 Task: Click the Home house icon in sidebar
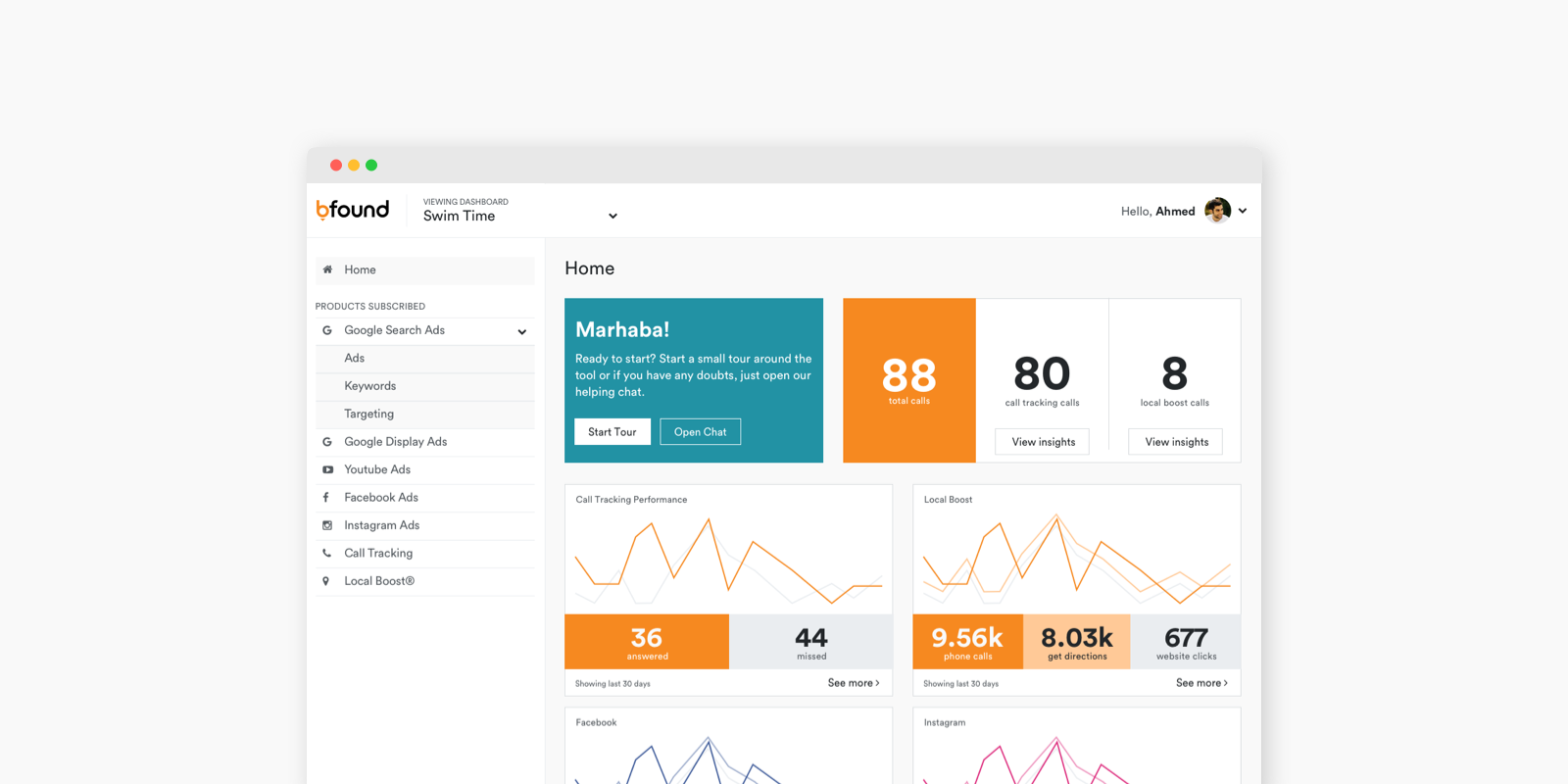coord(327,269)
